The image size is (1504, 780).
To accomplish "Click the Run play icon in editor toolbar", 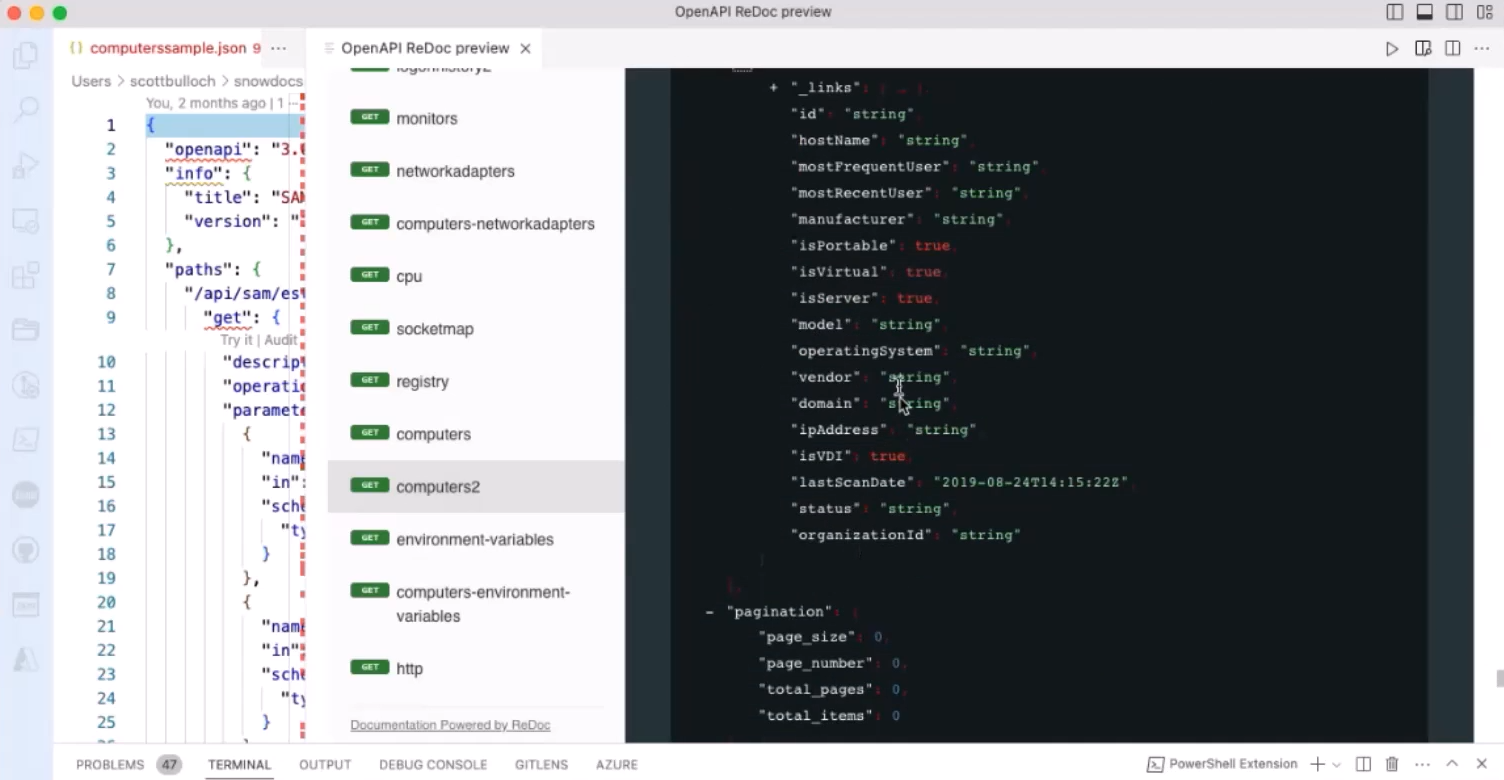I will (x=1391, y=48).
